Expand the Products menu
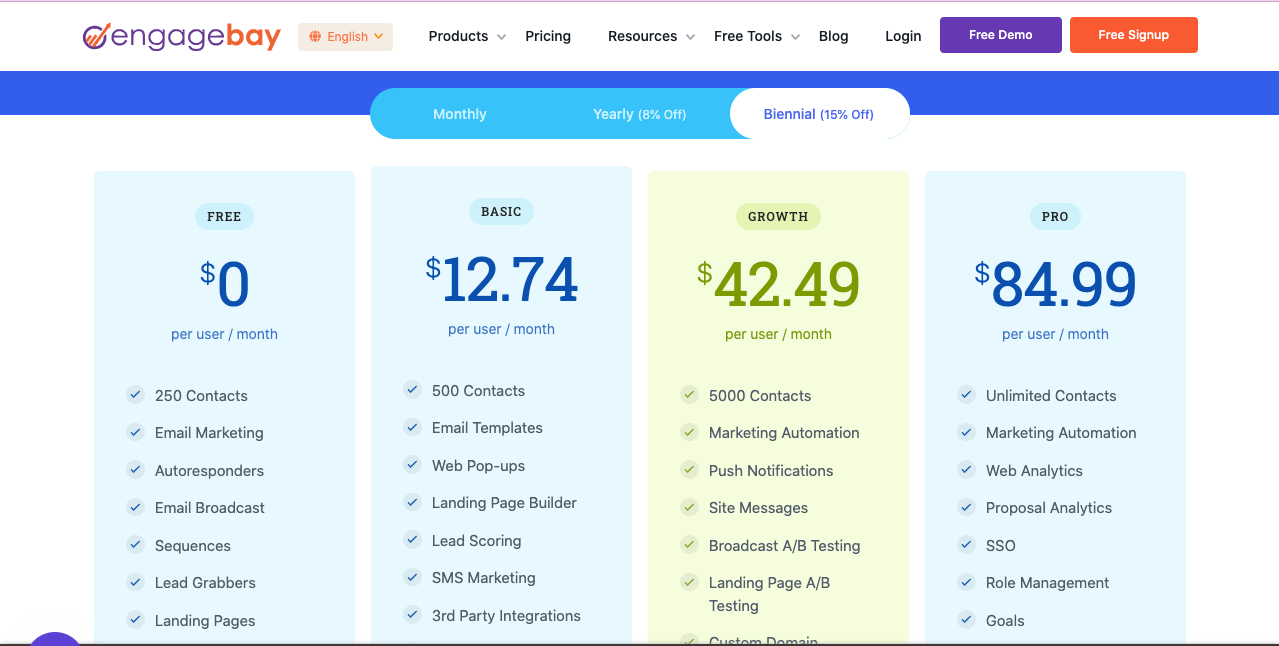This screenshot has width=1279, height=646. click(467, 36)
